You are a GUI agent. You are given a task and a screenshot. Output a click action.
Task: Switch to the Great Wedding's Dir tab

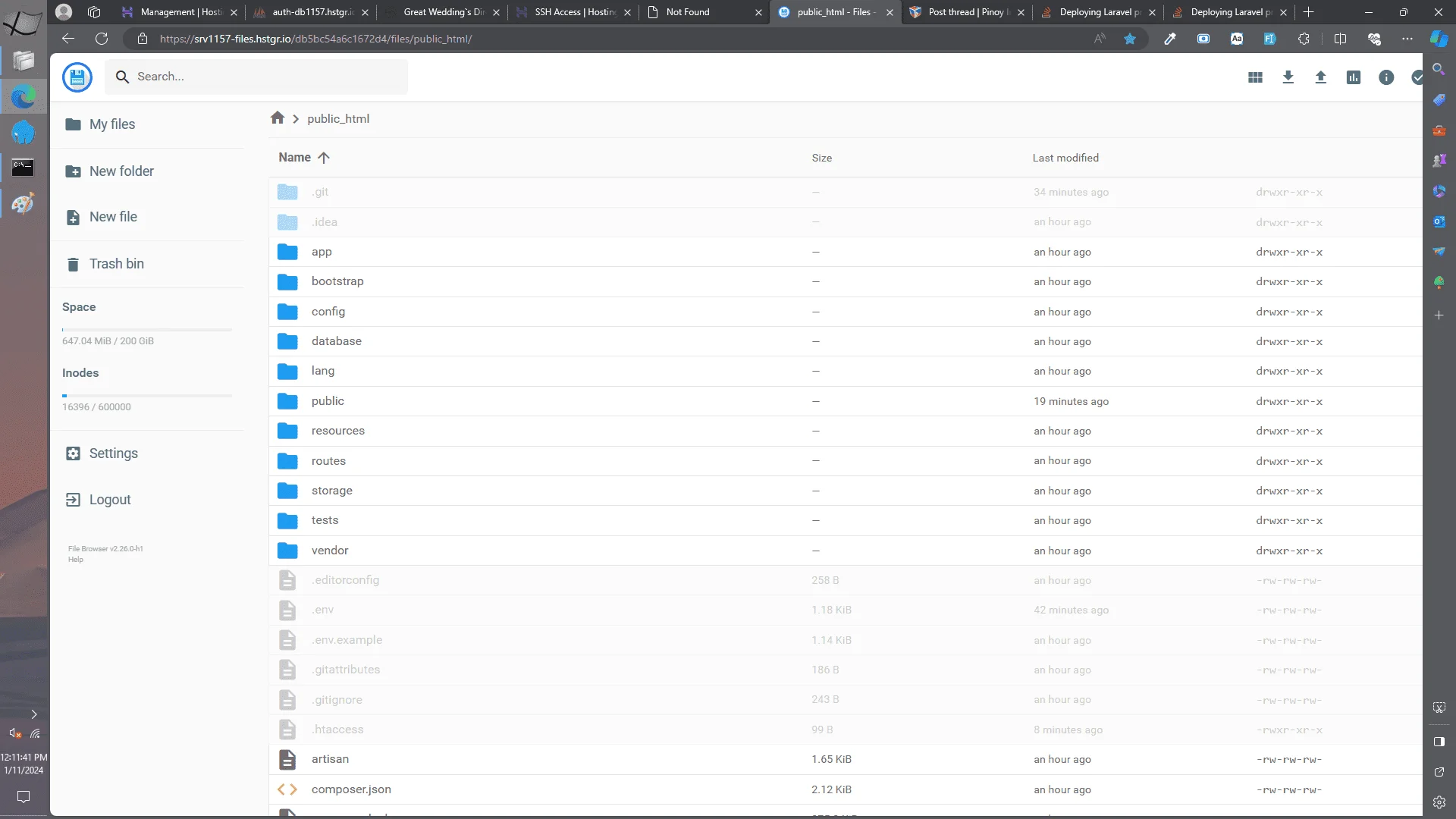(442, 12)
